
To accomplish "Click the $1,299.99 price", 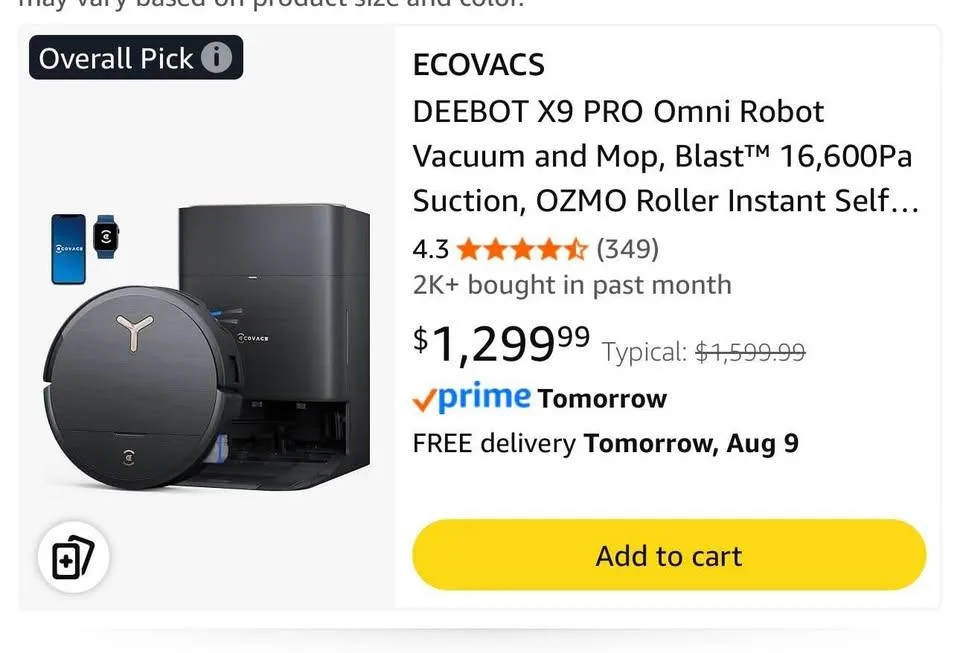I will click(501, 343).
